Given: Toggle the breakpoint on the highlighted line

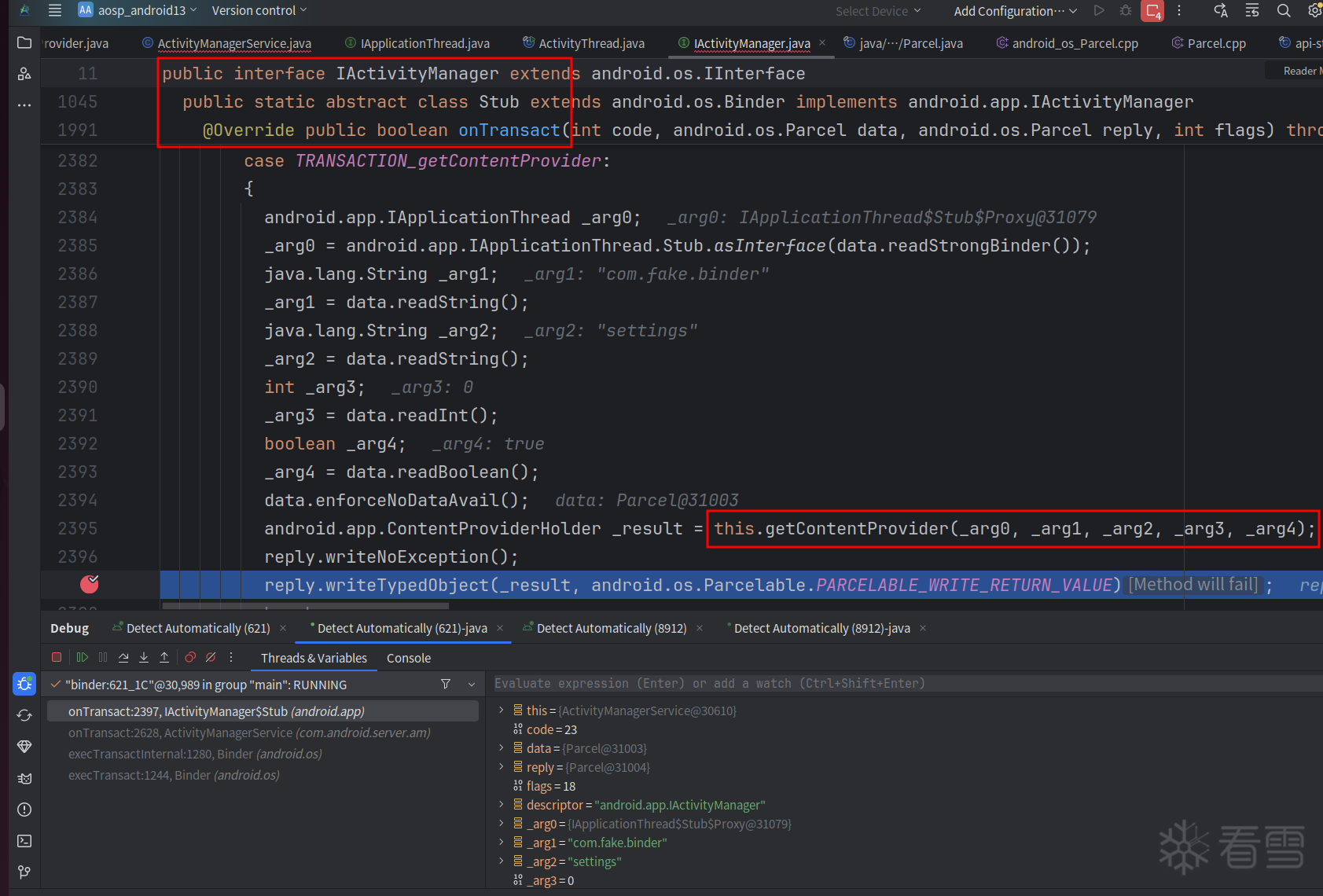Looking at the screenshot, I should click(x=90, y=584).
